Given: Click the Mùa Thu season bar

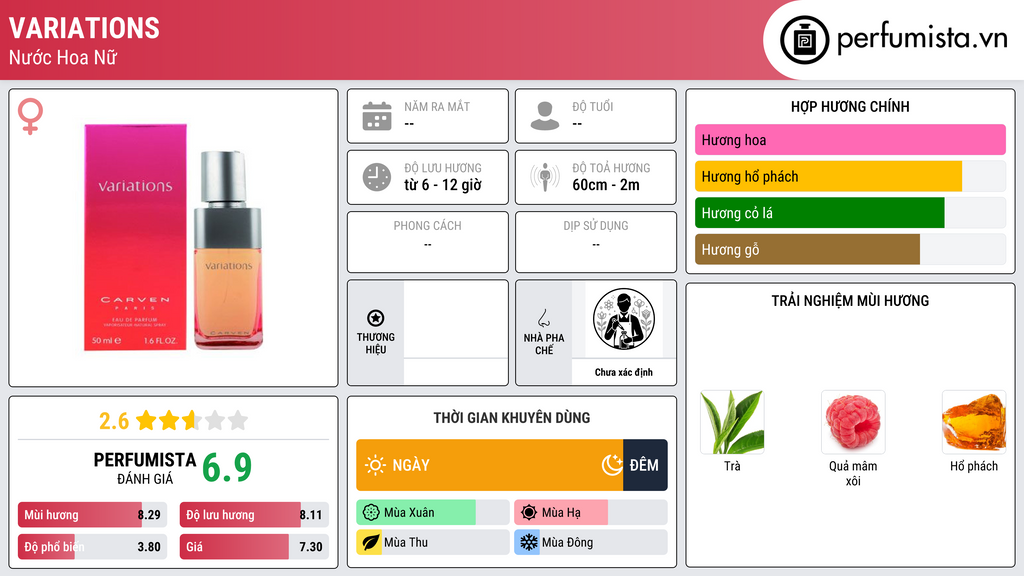Looking at the screenshot, I should (x=433, y=542).
